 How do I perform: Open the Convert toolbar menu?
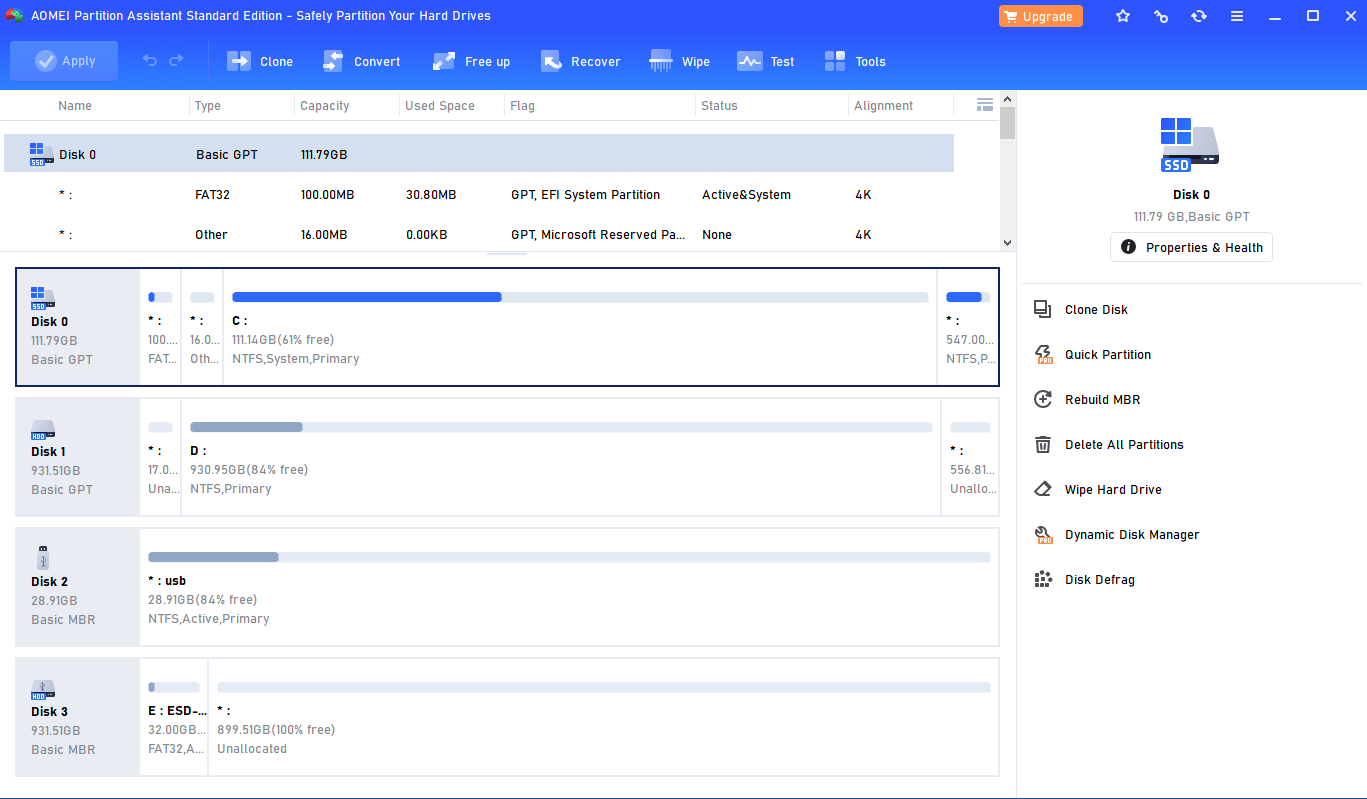[x=362, y=62]
